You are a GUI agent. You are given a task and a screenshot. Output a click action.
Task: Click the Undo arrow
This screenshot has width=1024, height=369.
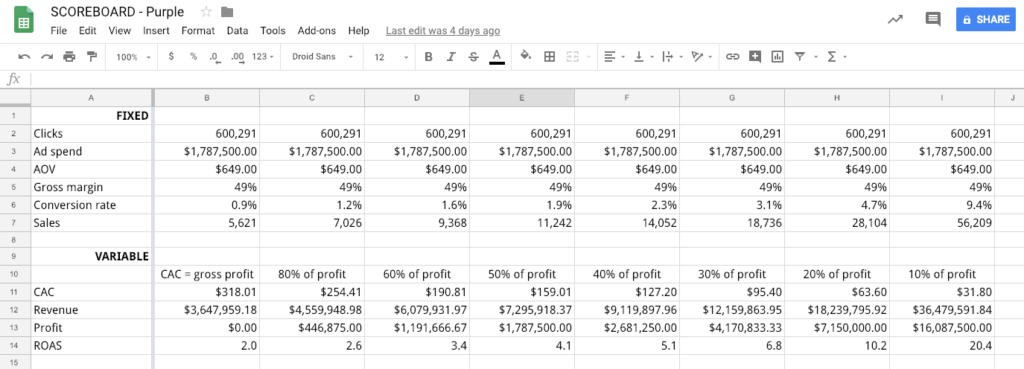point(24,57)
